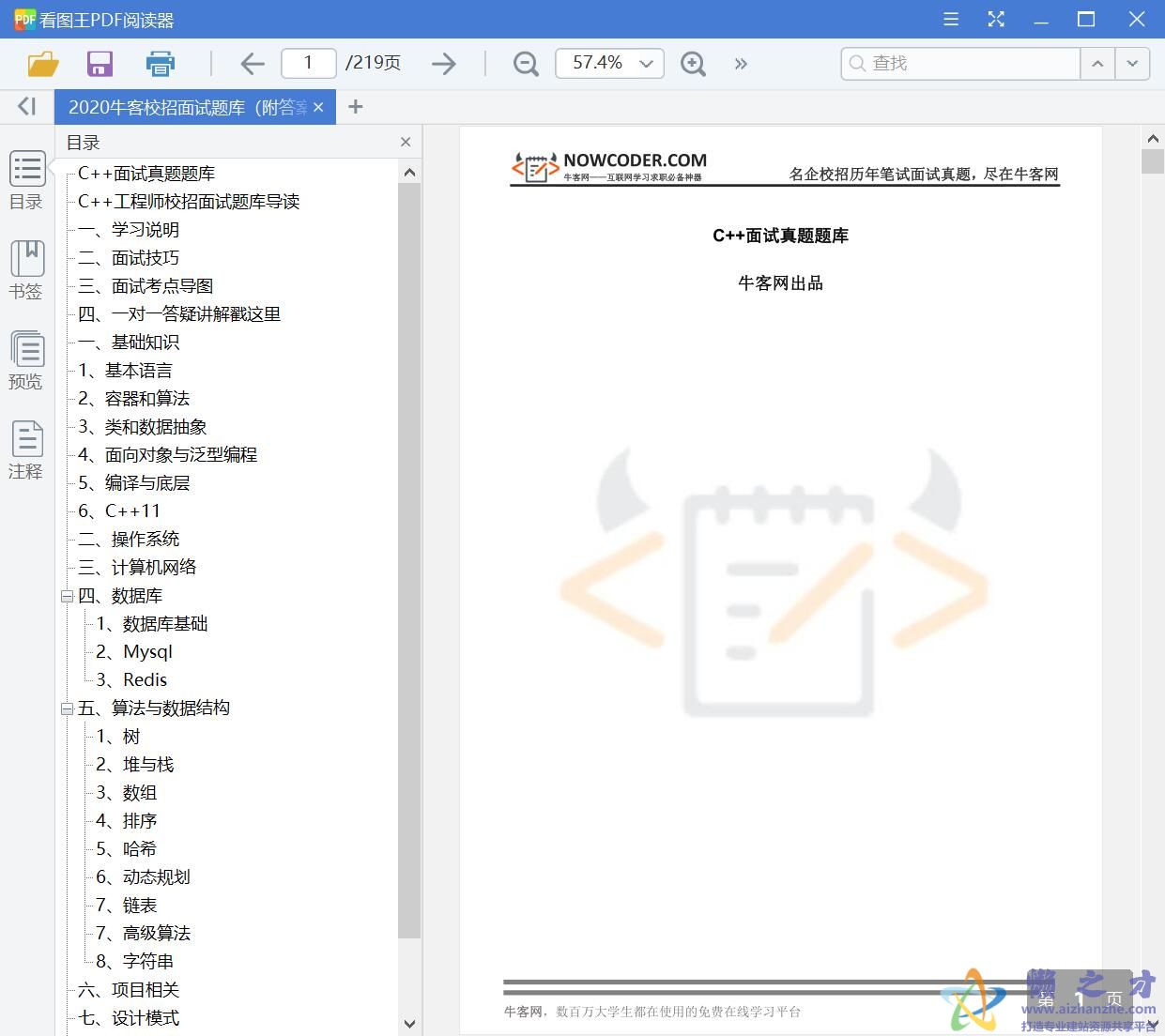Show more toolbar options chevron

click(x=741, y=64)
